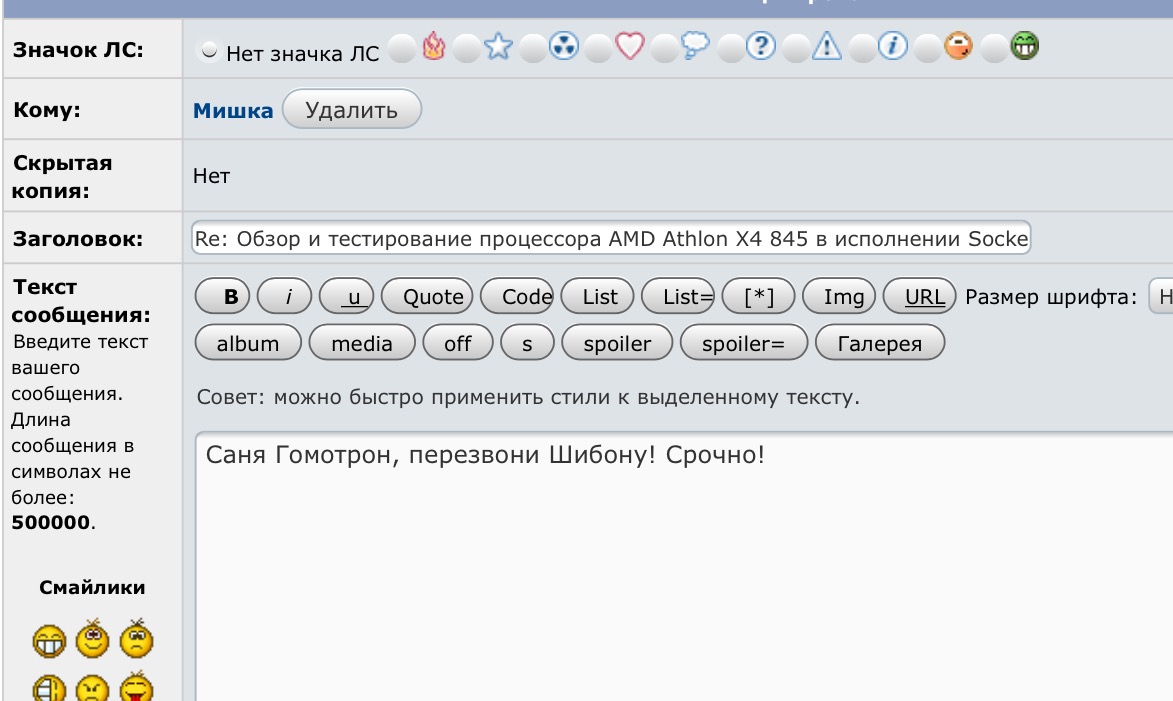
Task: Insert a 'spoiler' tag
Action: coord(617,344)
